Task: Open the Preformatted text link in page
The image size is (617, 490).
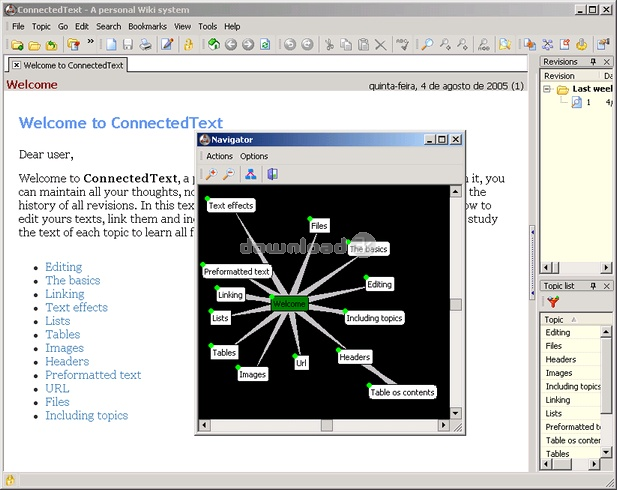Action: (93, 375)
